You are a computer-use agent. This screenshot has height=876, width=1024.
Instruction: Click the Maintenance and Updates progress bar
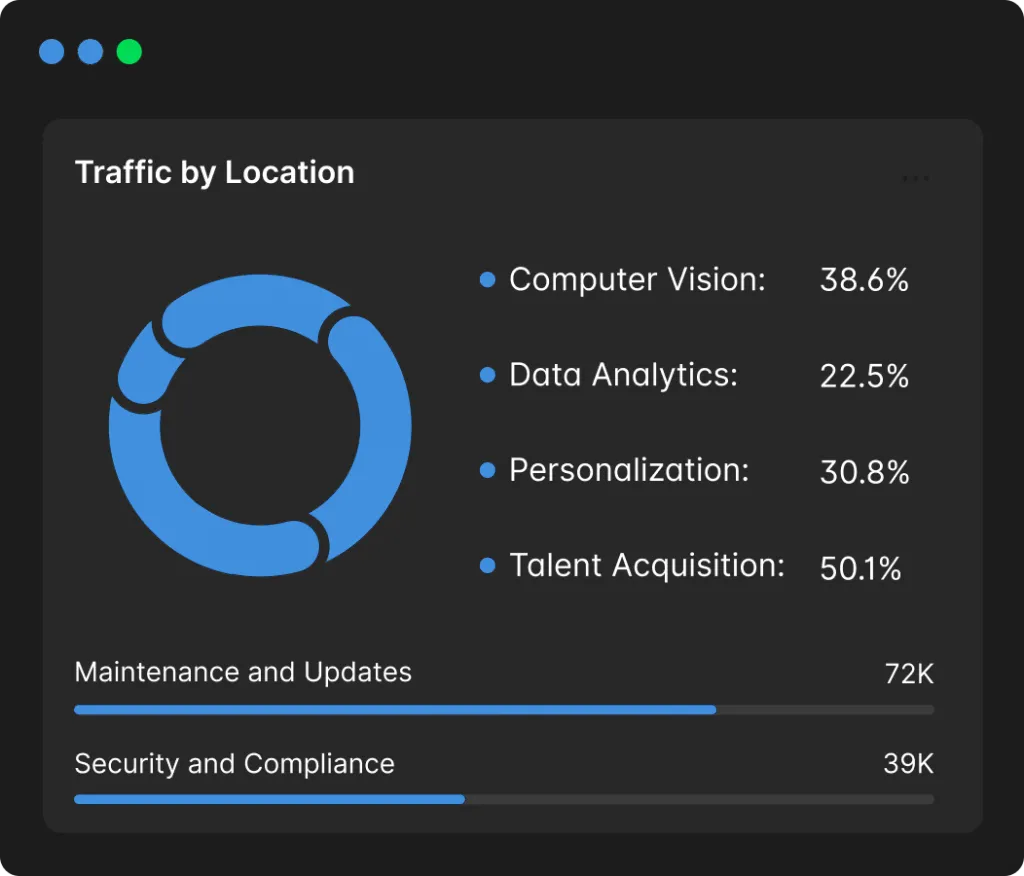[504, 710]
